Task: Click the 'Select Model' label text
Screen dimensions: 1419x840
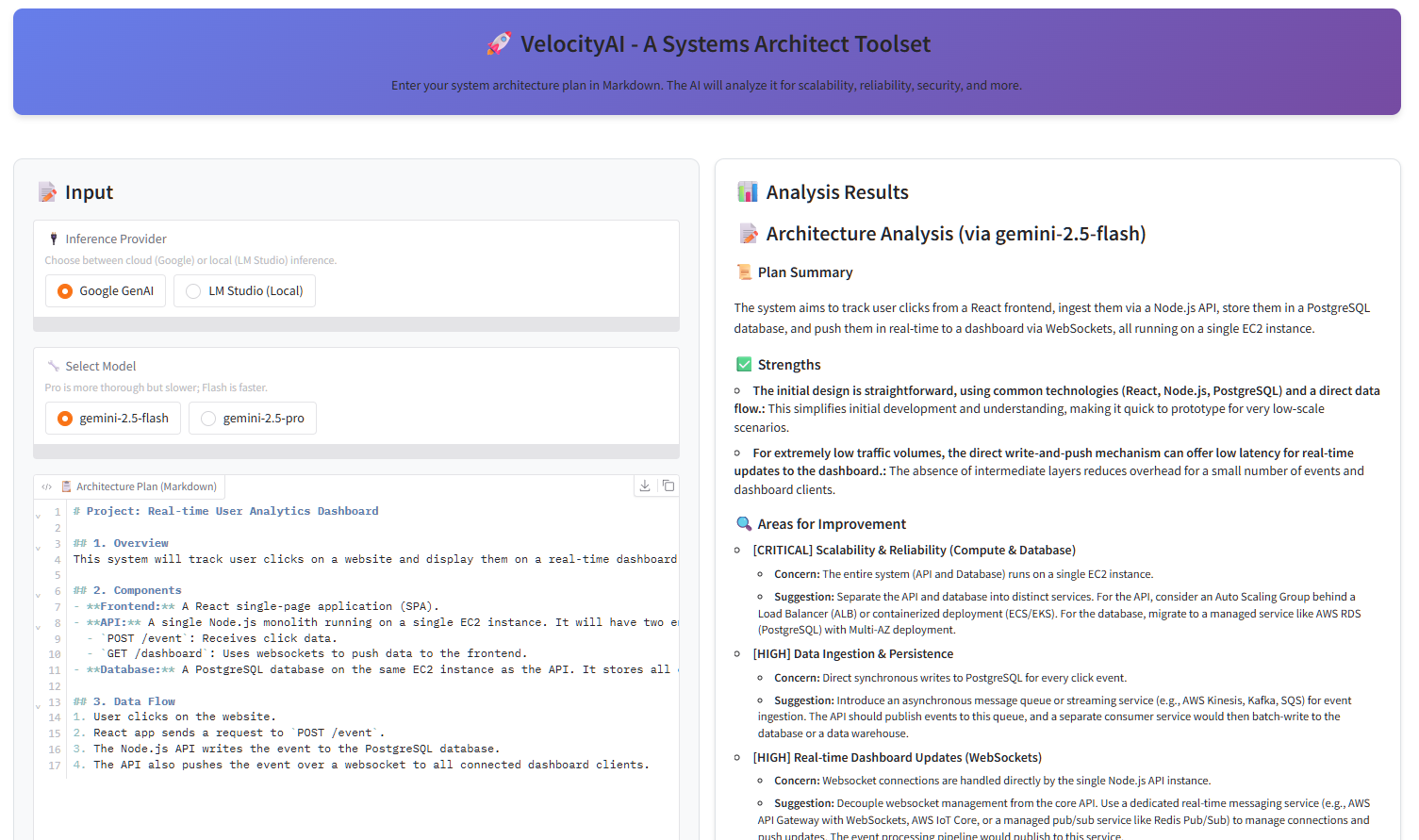Action: tap(101, 367)
